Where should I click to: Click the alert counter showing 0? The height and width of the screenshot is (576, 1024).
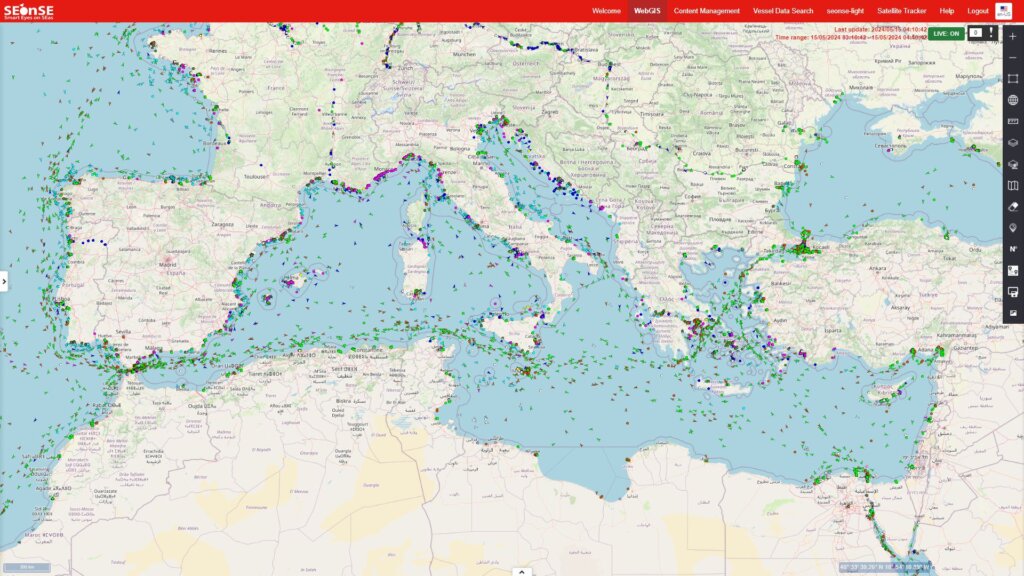pos(976,33)
